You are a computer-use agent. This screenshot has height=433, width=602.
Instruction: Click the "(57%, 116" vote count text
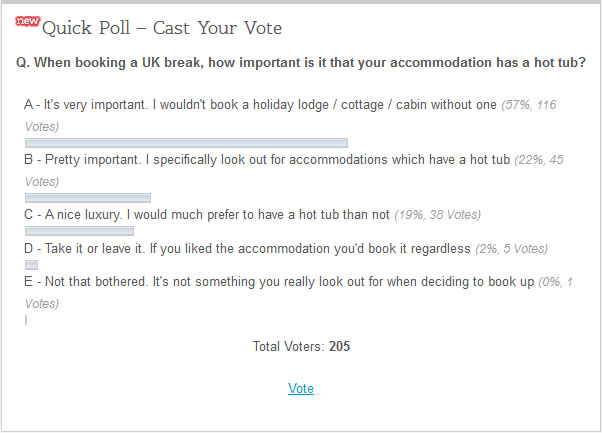pos(529,105)
